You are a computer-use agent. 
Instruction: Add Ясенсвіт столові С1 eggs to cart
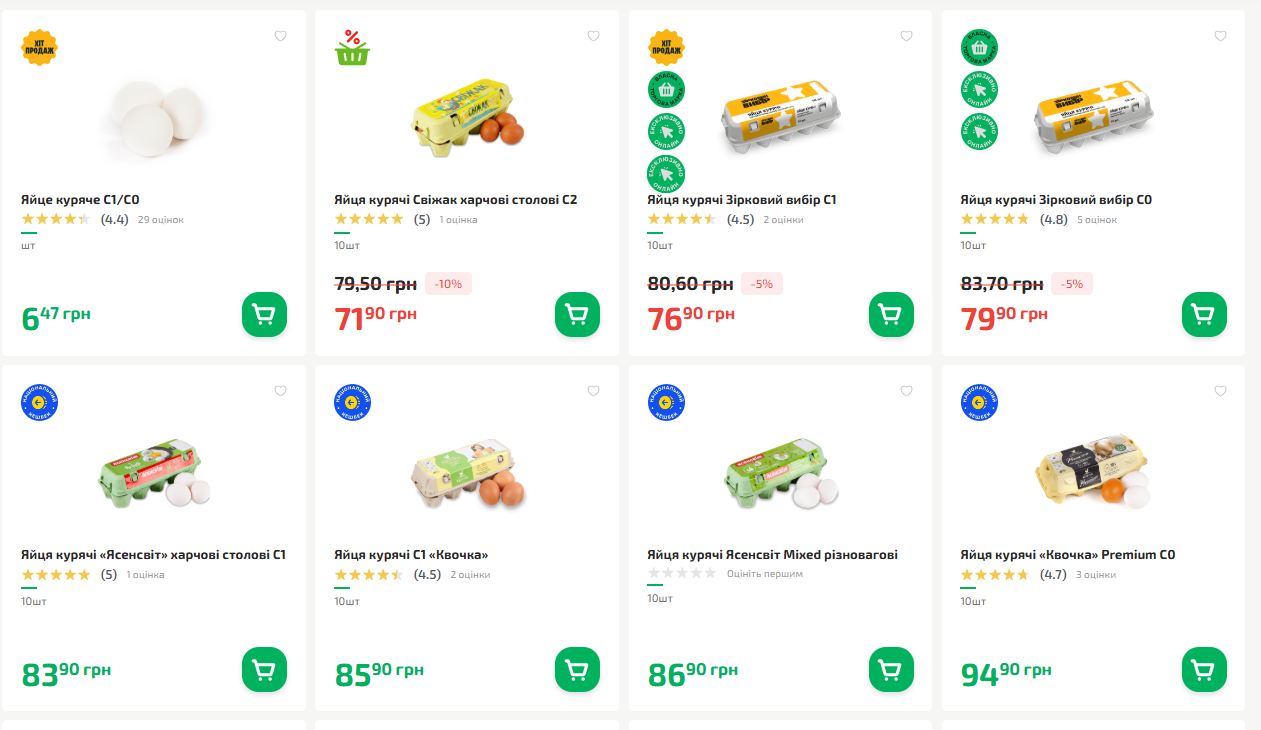264,669
